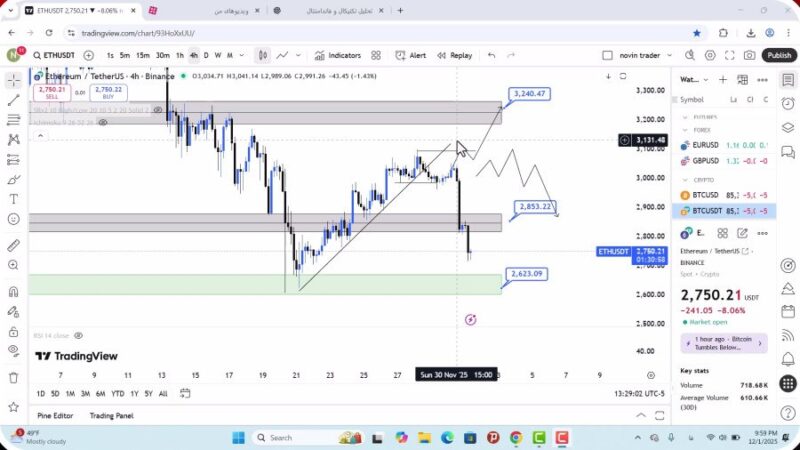
Task: Collapse the CRYPTO watchlist section
Action: click(x=685, y=180)
